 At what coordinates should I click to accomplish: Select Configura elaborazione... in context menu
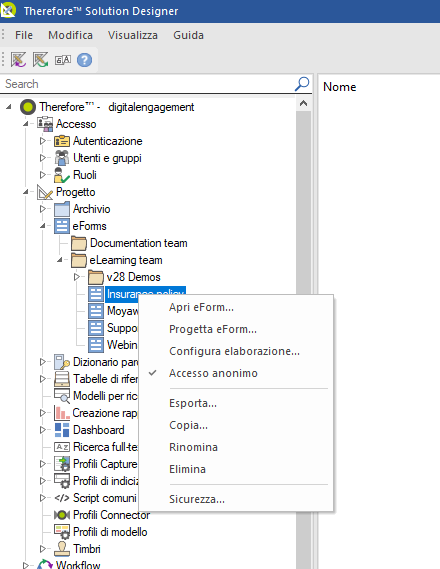(234, 351)
